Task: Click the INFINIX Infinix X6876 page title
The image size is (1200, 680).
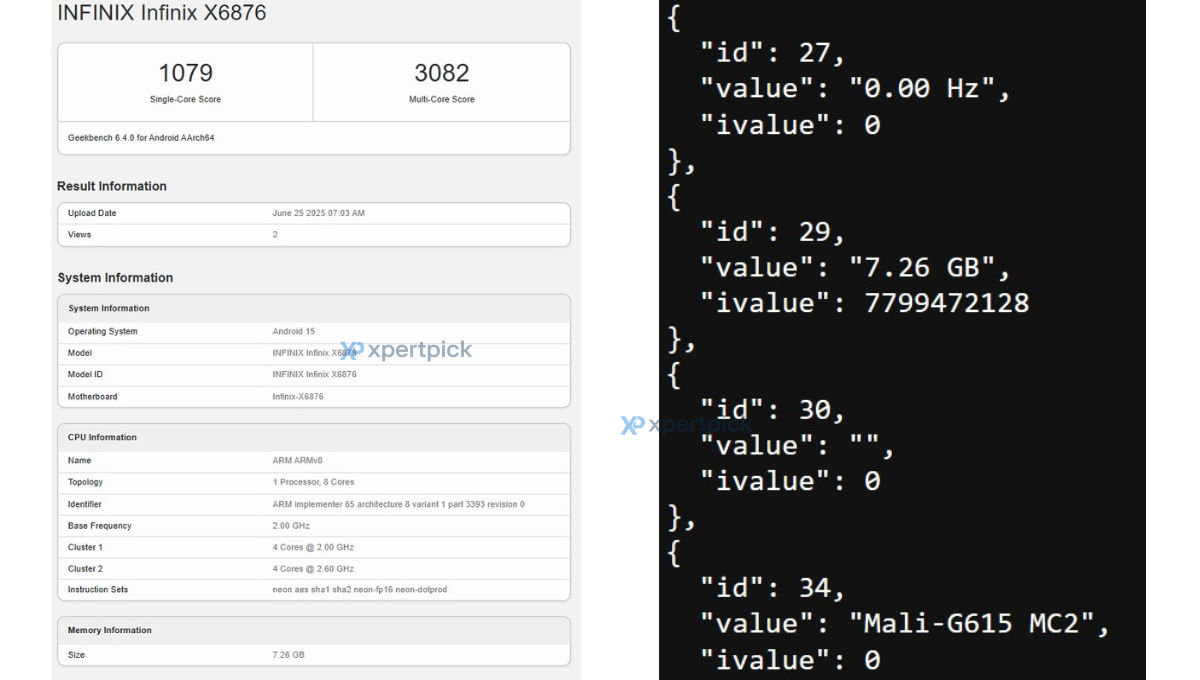Action: tap(162, 13)
